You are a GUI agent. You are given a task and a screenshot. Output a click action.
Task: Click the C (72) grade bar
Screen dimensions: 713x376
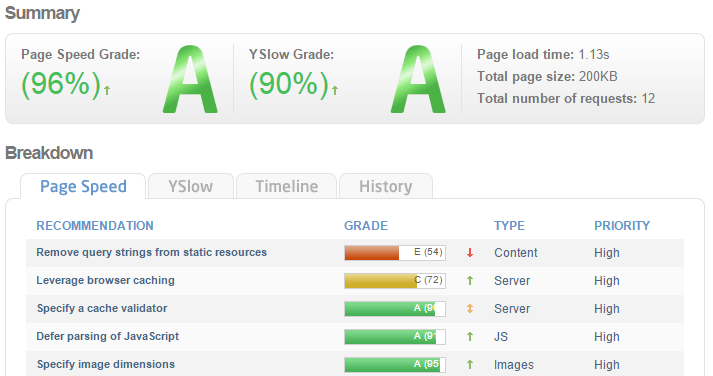click(395, 281)
